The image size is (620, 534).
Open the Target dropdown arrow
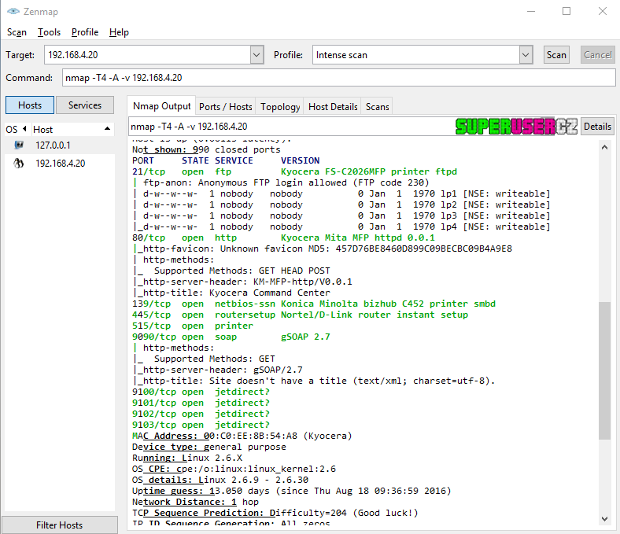point(257,55)
